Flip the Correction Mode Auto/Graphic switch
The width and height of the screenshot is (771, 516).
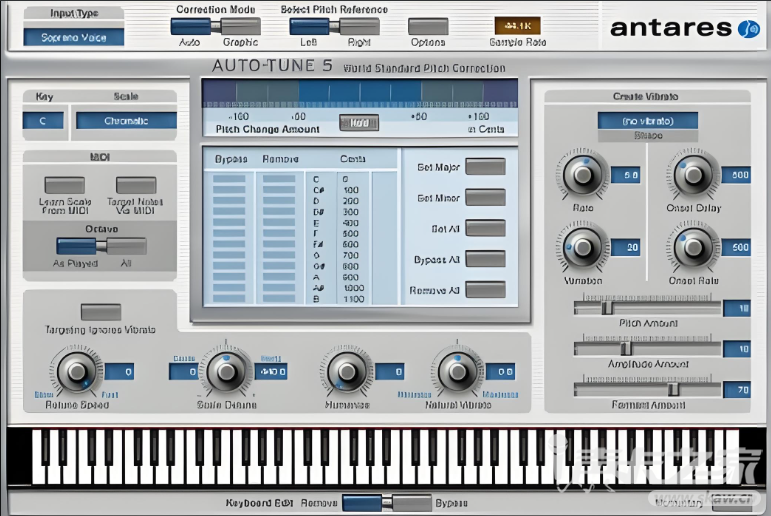215,26
